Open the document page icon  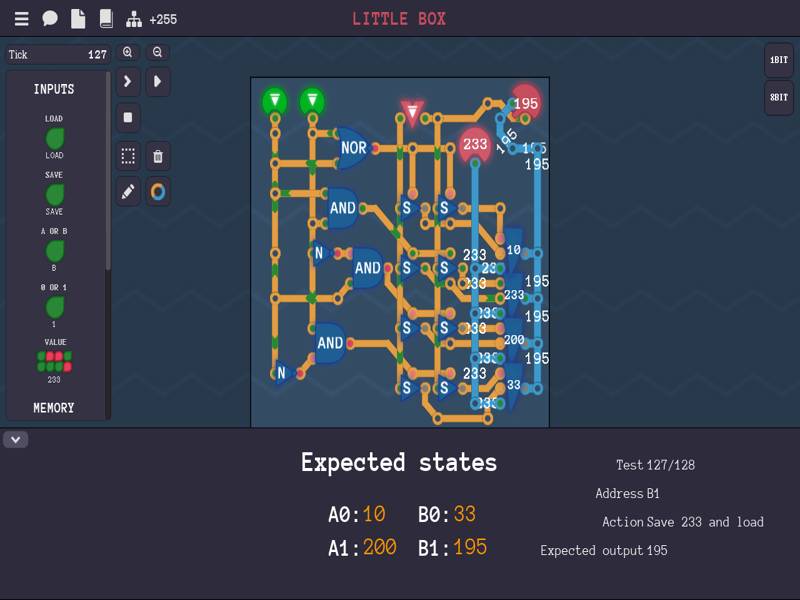point(78,19)
